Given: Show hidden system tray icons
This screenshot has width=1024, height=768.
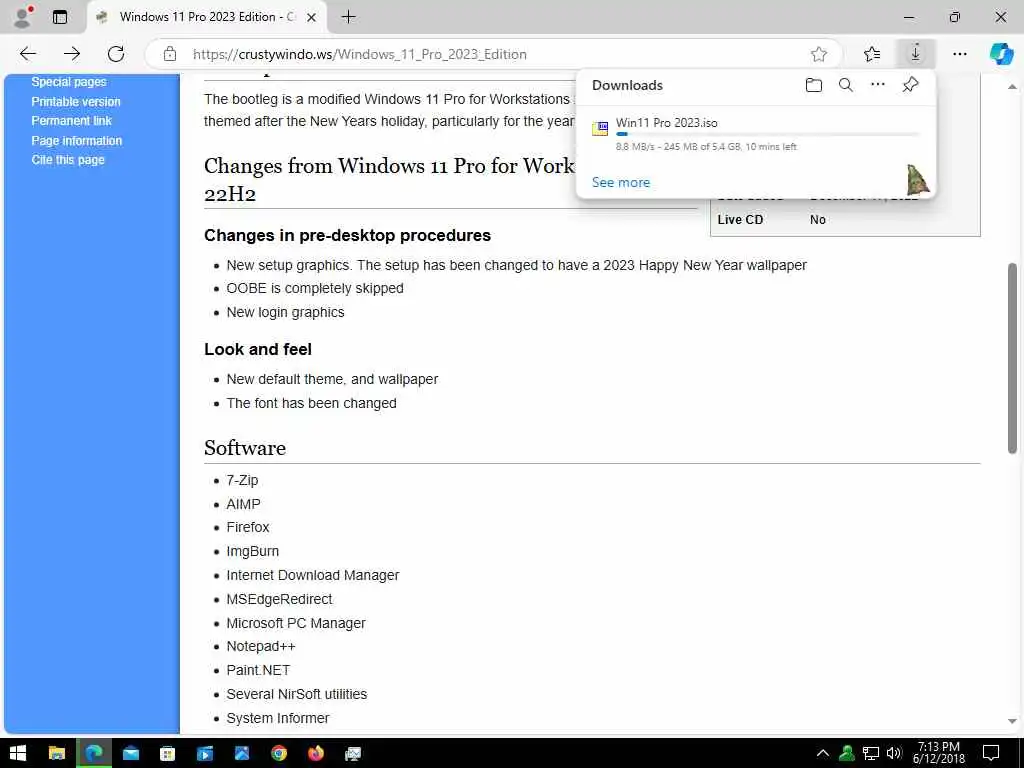Looking at the screenshot, I should [823, 754].
